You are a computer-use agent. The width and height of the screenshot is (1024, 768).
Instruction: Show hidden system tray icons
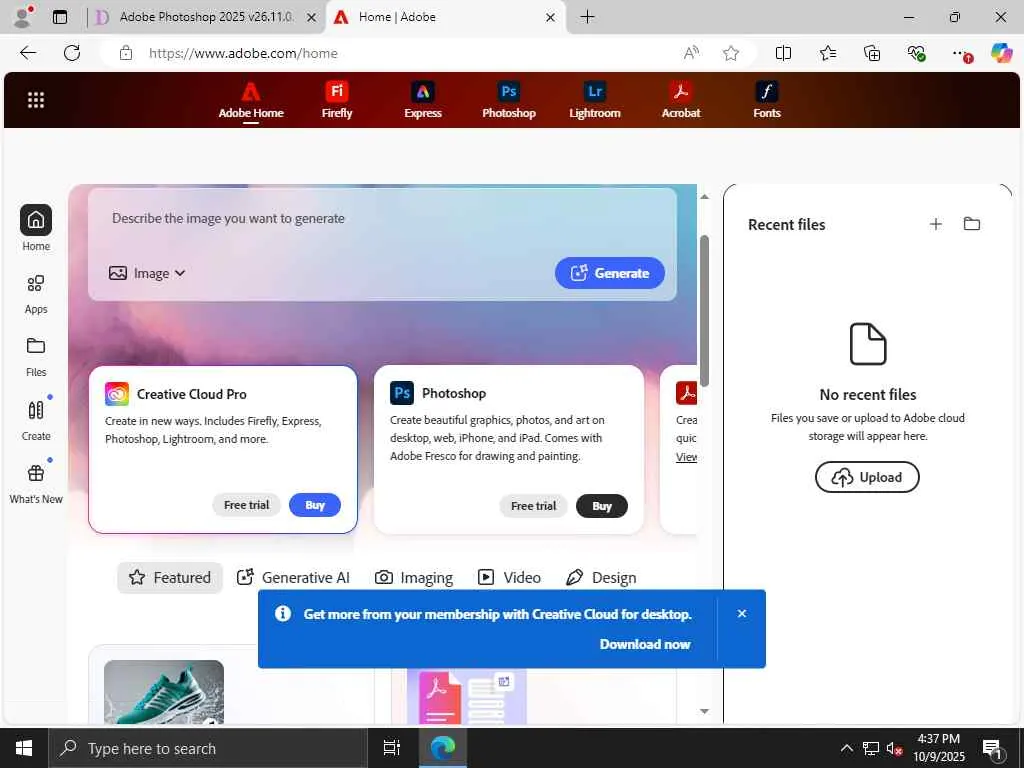coord(846,748)
